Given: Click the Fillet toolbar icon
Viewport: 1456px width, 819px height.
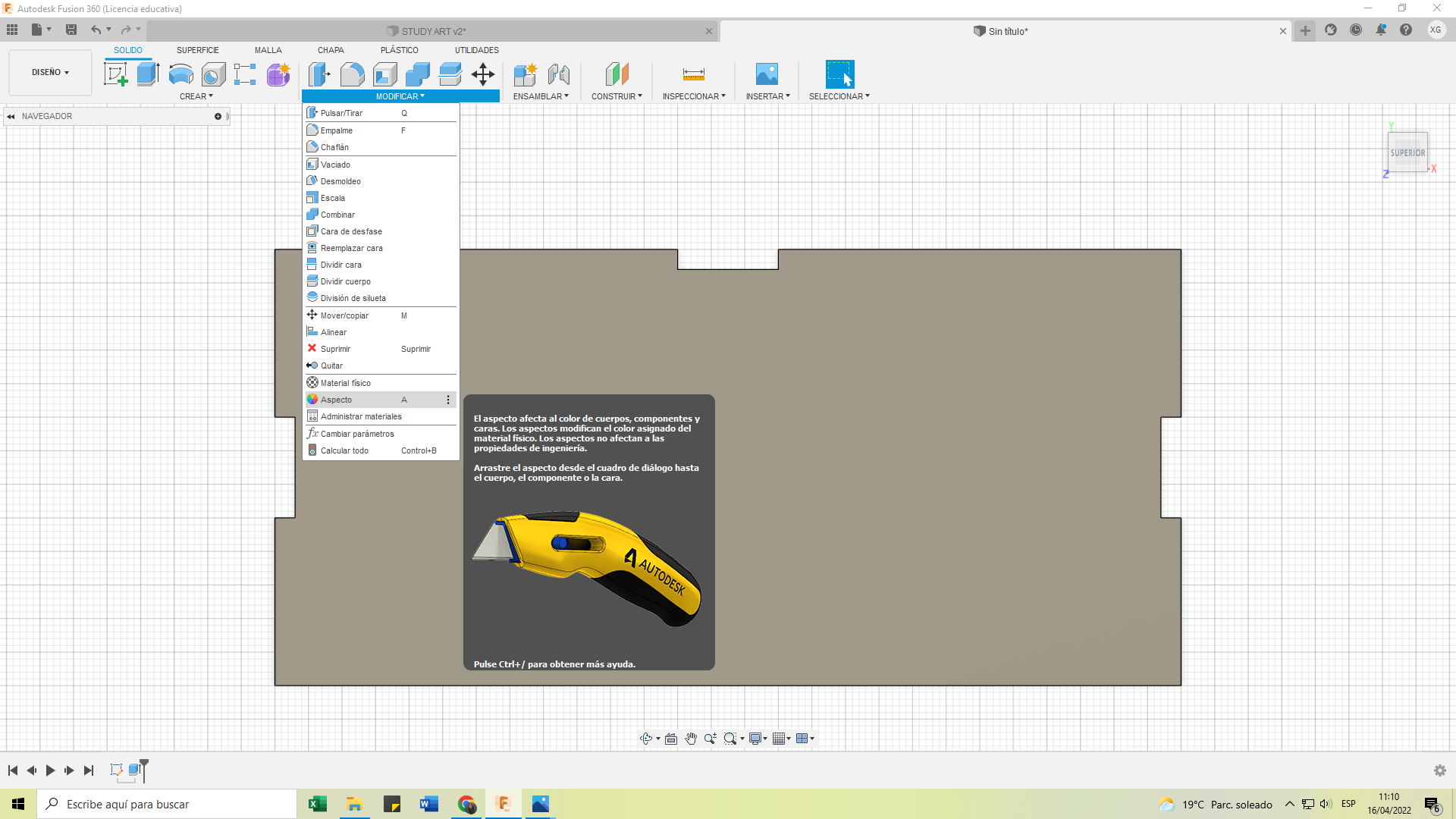Looking at the screenshot, I should (x=352, y=74).
